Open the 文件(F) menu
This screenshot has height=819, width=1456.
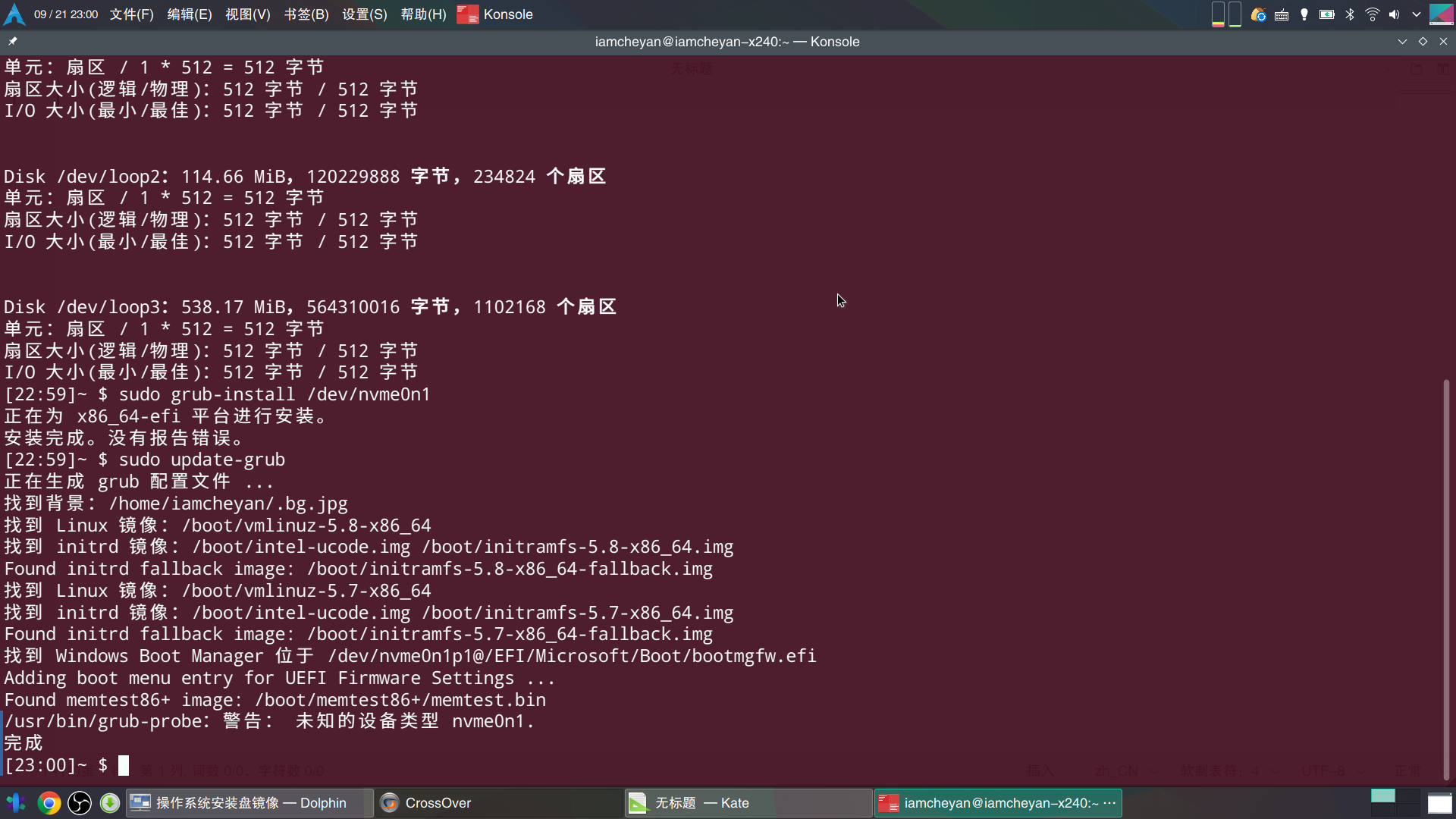[130, 14]
